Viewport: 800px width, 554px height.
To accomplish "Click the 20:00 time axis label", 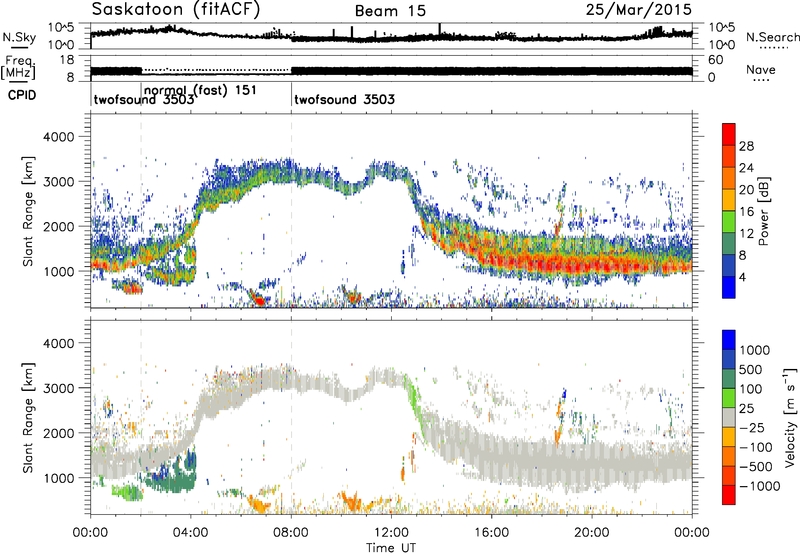I will point(592,533).
